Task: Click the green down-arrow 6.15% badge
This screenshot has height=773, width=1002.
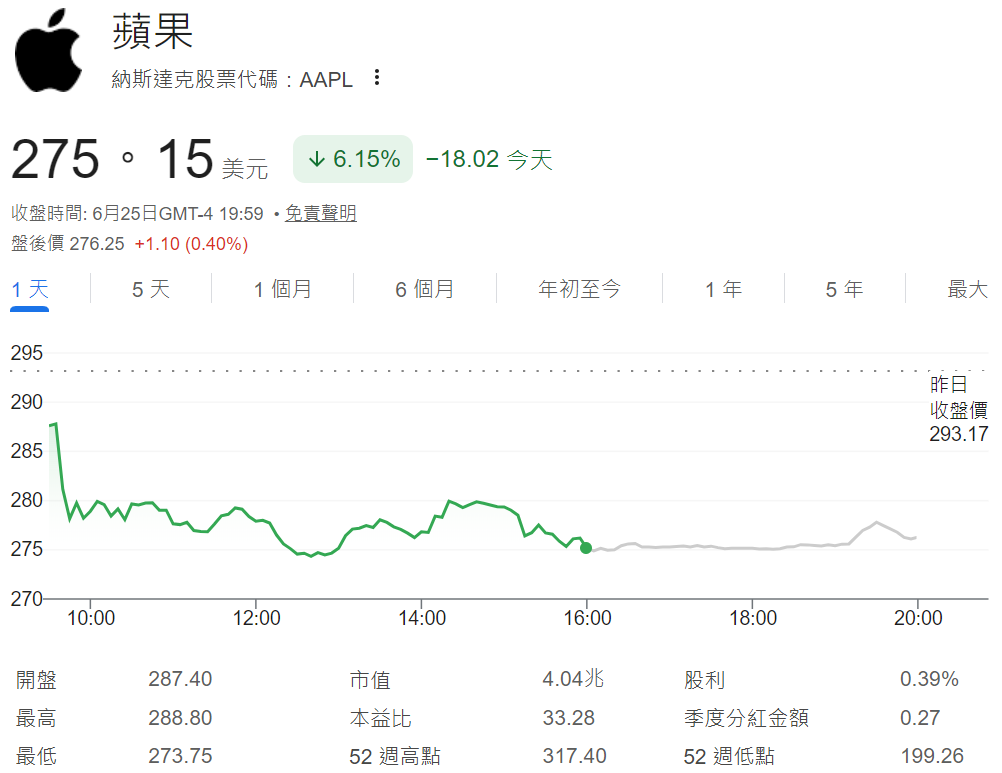Action: (353, 159)
